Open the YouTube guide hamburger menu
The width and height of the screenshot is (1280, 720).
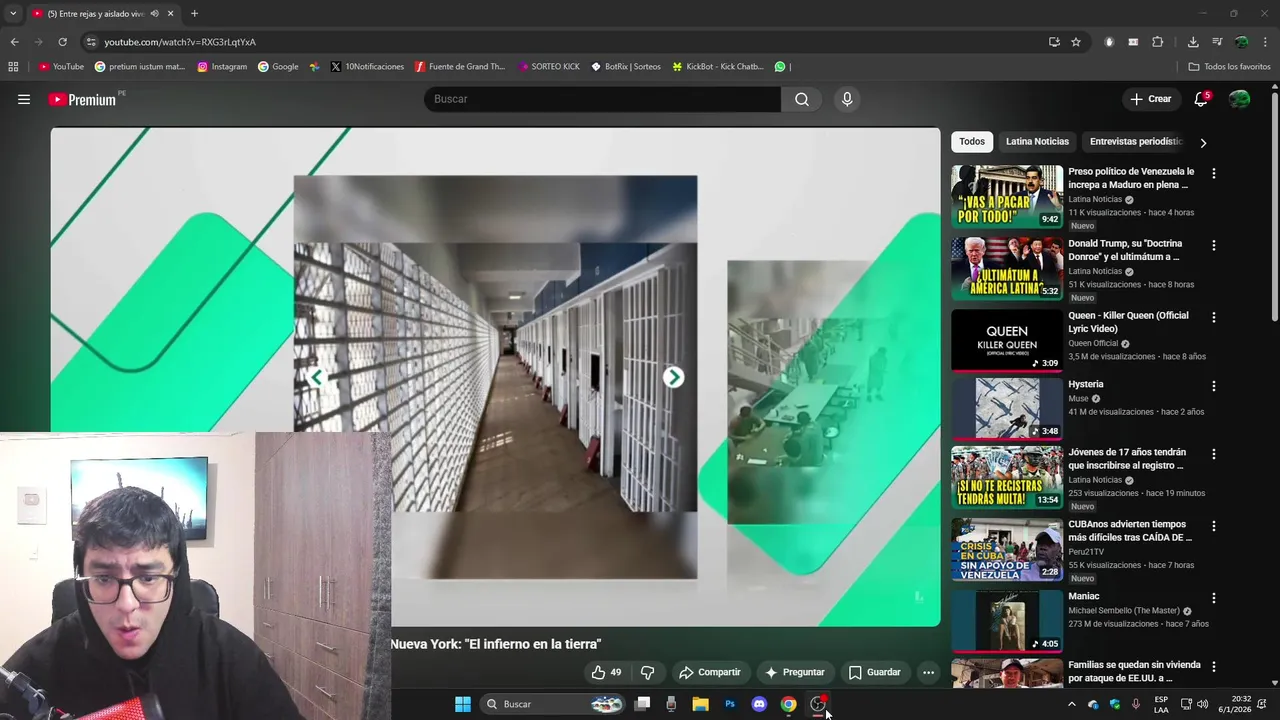(24, 99)
